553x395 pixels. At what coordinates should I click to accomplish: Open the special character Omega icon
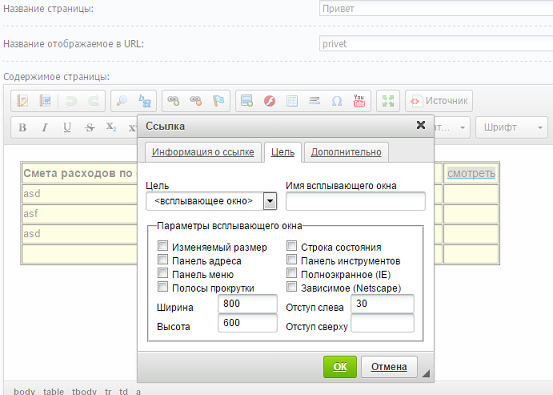pyautogui.click(x=337, y=101)
